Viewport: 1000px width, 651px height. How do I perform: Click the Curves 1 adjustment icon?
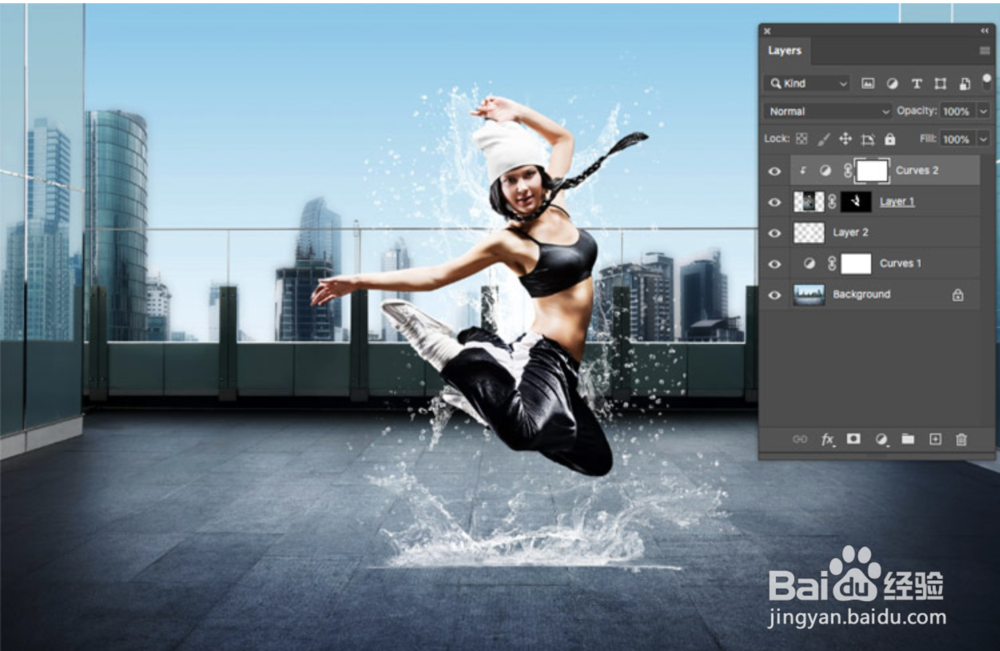click(809, 263)
